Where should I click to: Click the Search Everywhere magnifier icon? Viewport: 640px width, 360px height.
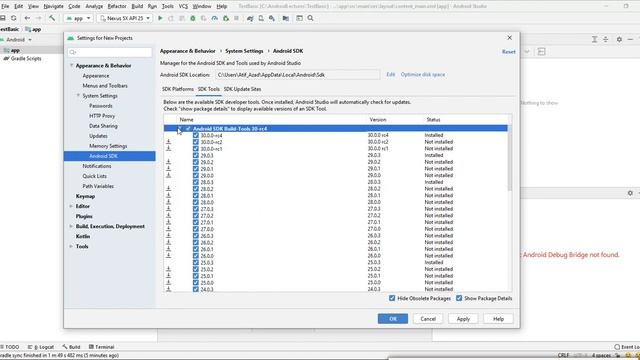pyautogui.click(x=311, y=18)
